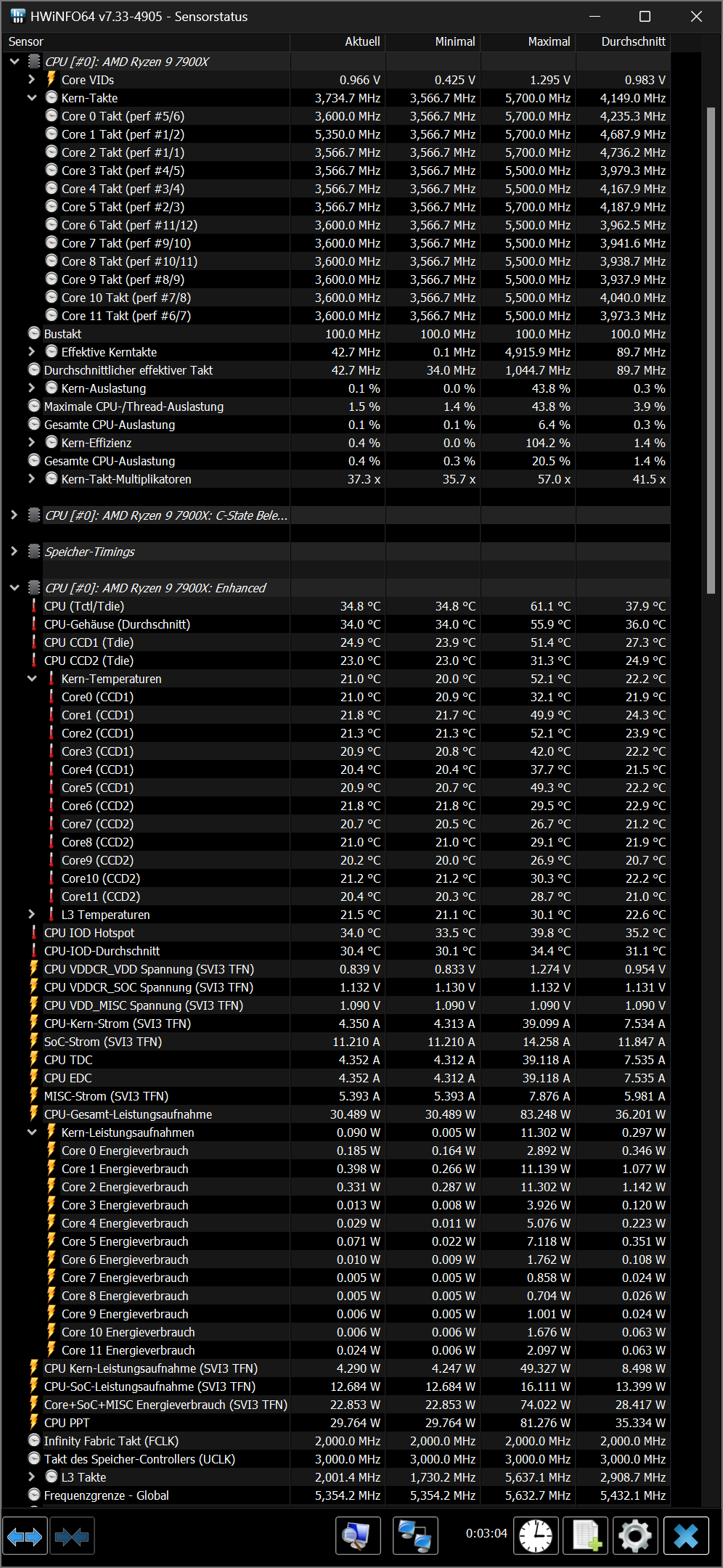Image resolution: width=723 pixels, height=1568 pixels.
Task: Select CPU VDDCR_SOC Spannung (SVI3 TFN) row
Action: coord(336,987)
